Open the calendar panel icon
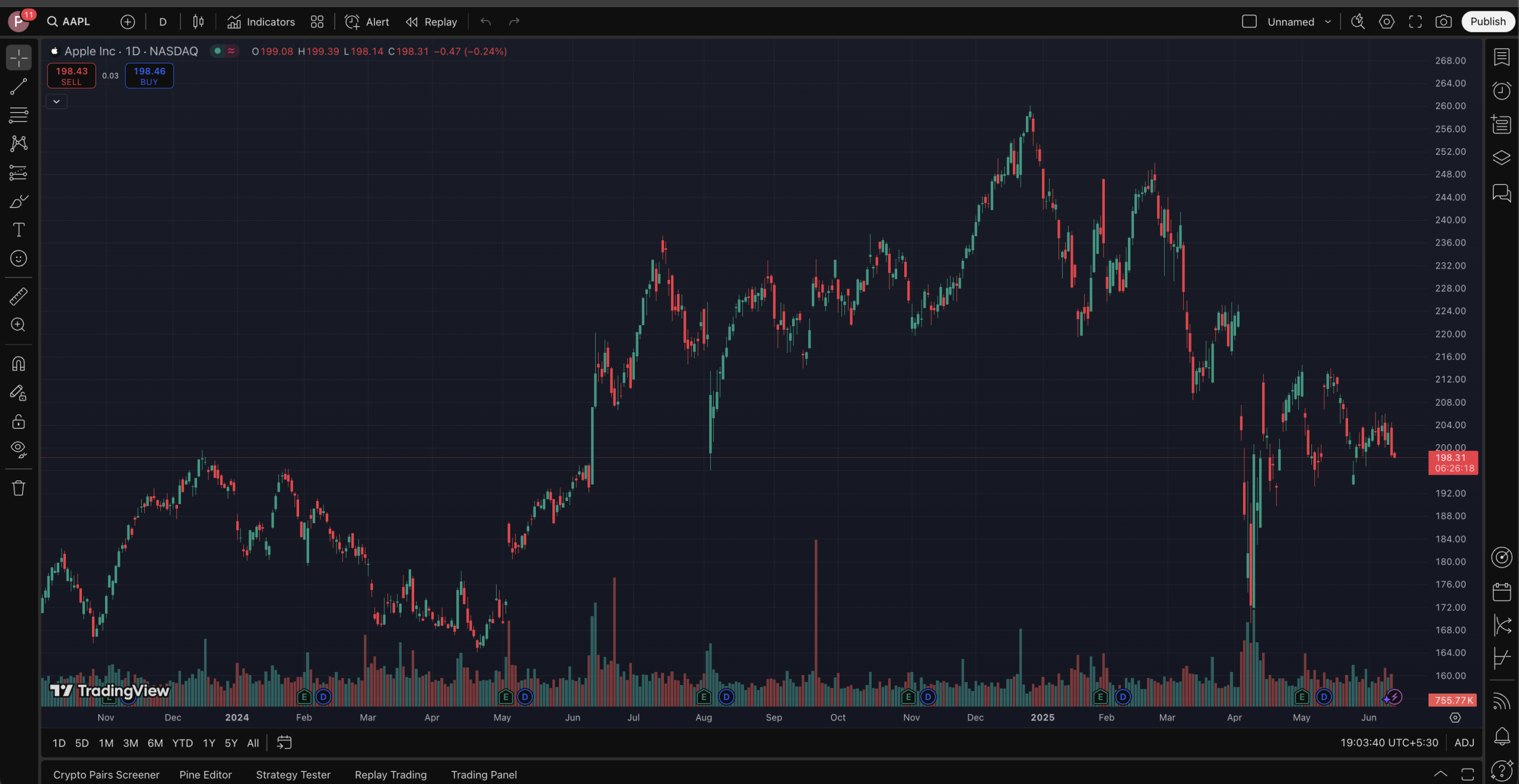 [x=1501, y=591]
